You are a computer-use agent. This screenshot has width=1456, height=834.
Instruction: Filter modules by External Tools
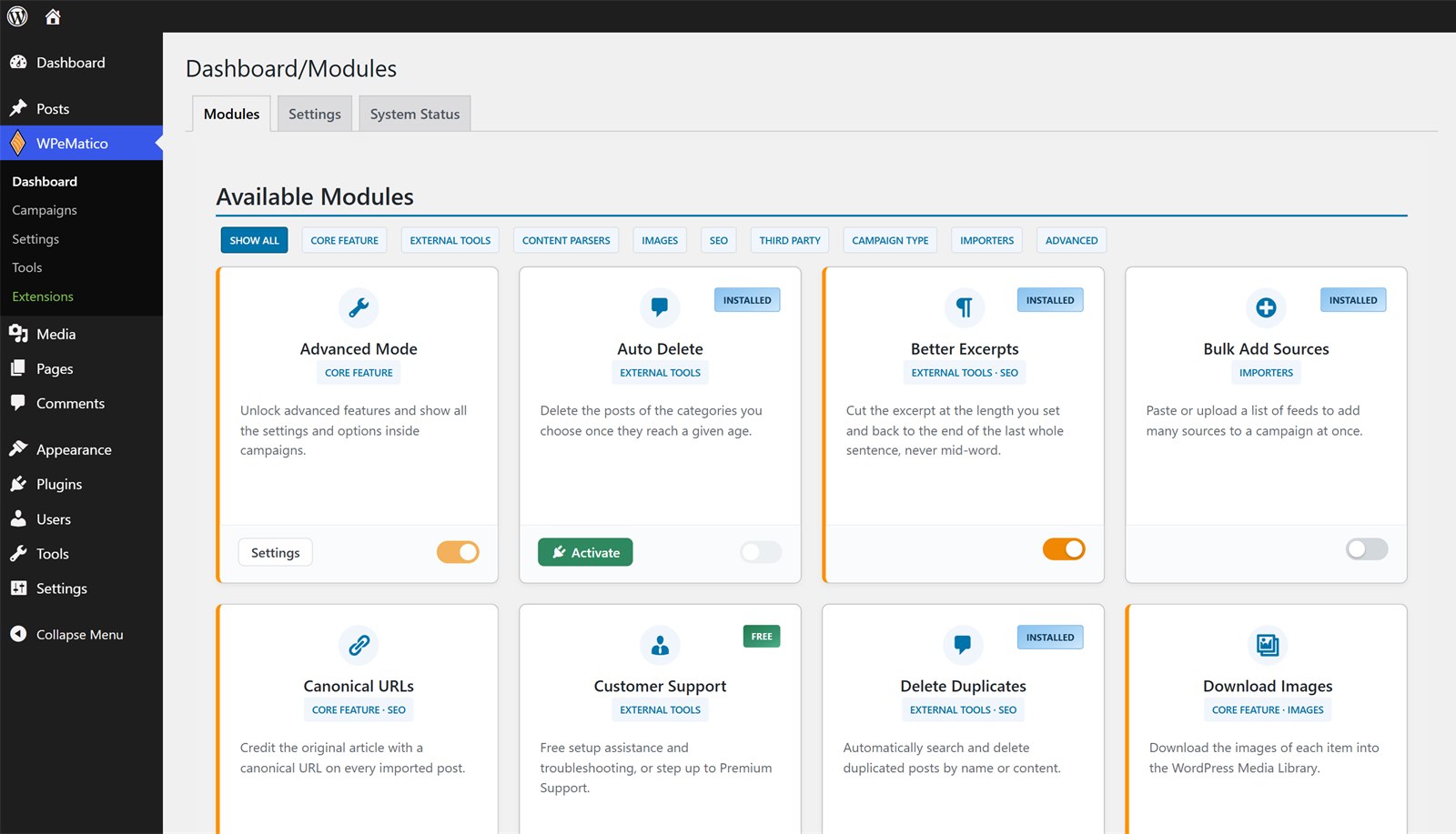(x=450, y=240)
